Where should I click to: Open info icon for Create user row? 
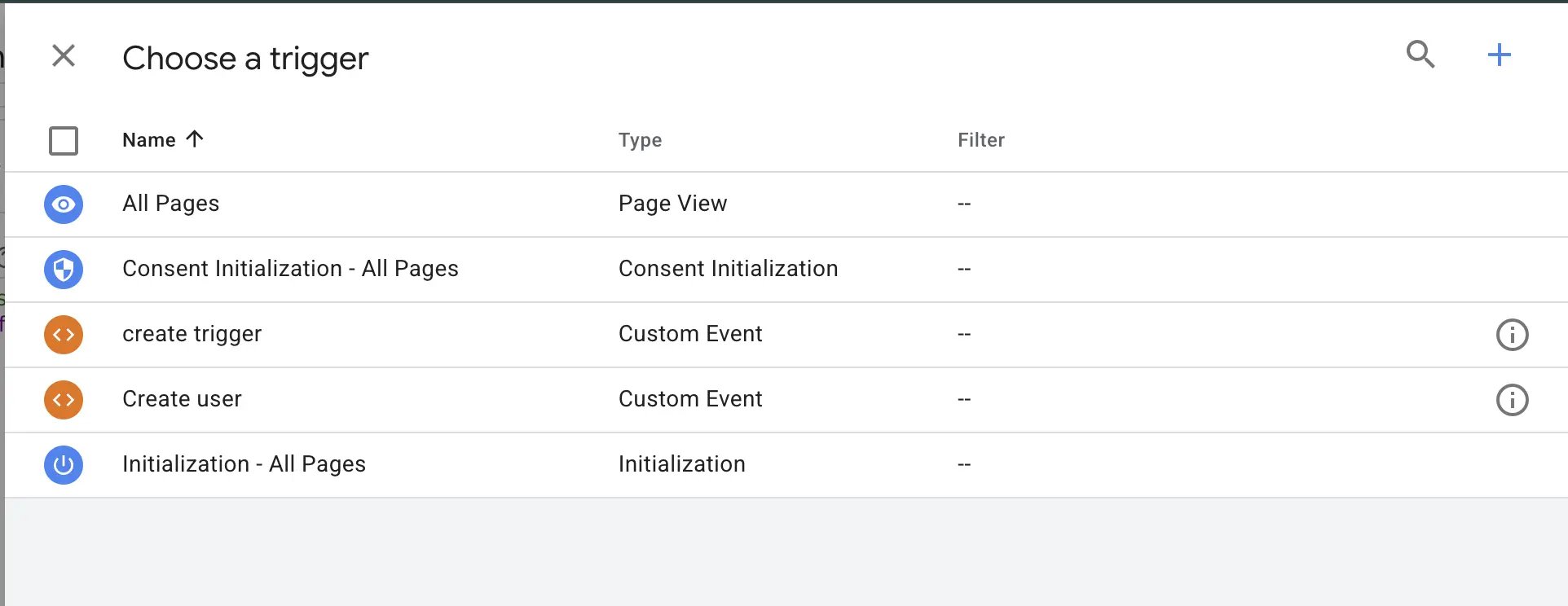click(x=1512, y=400)
